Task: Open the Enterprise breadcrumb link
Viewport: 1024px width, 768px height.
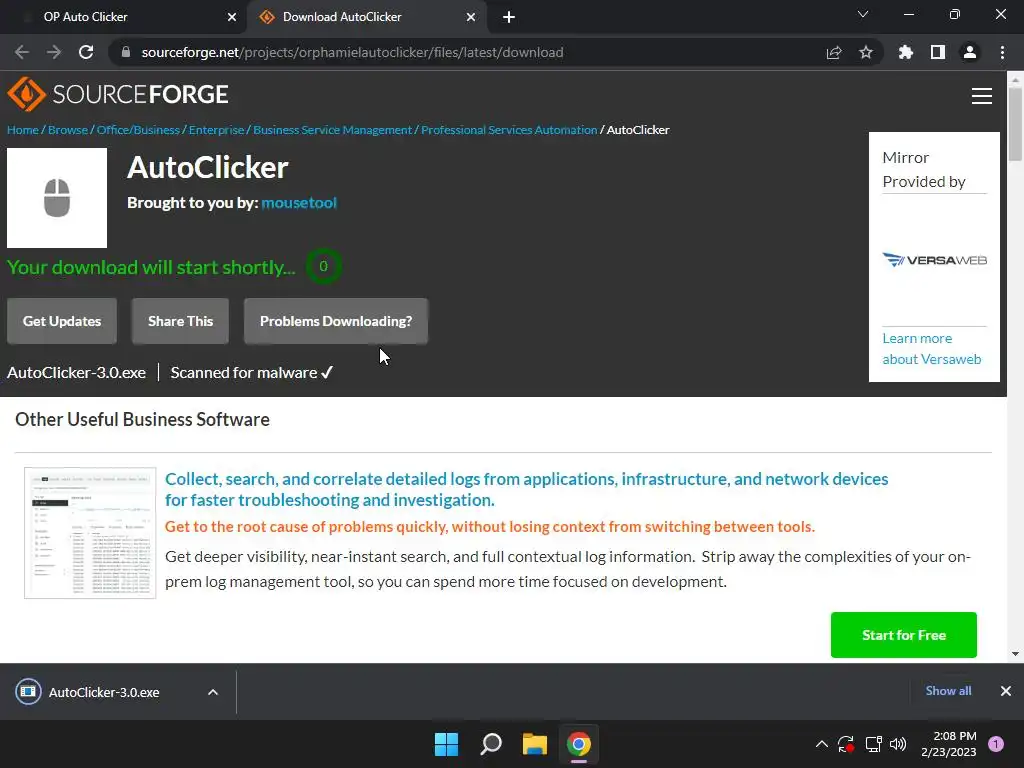Action: tap(216, 130)
